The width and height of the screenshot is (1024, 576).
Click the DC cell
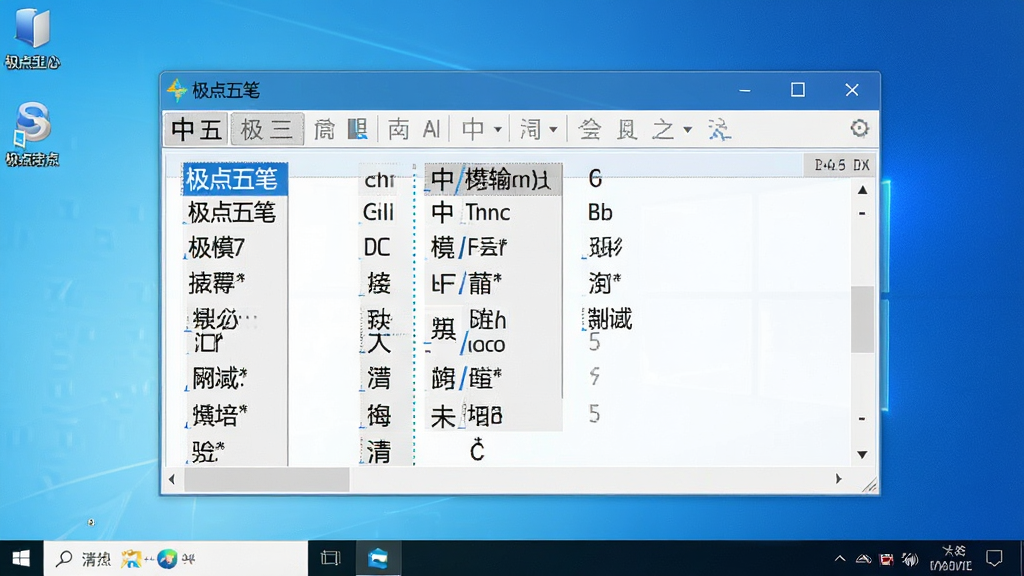tap(377, 248)
